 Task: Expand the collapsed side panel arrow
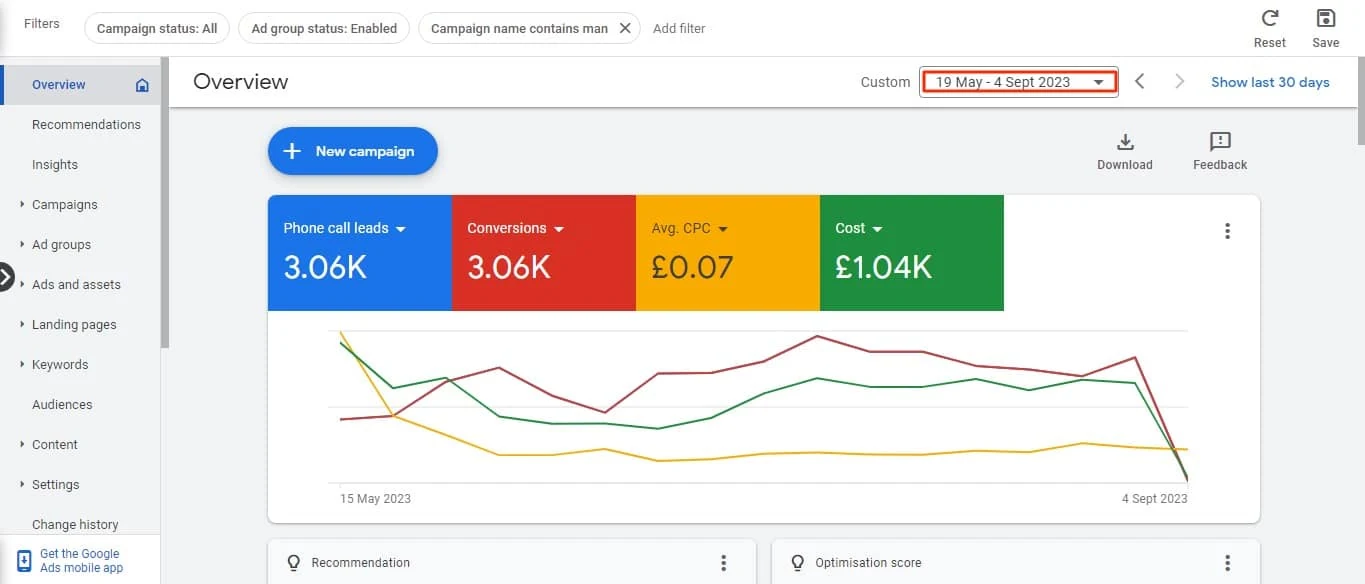[x=5, y=277]
